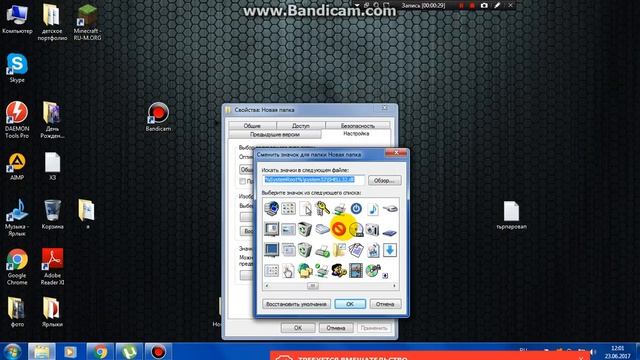Image resolution: width=640 pixels, height=360 pixels.
Task: Open Chrome from the taskbar
Action: (100, 351)
